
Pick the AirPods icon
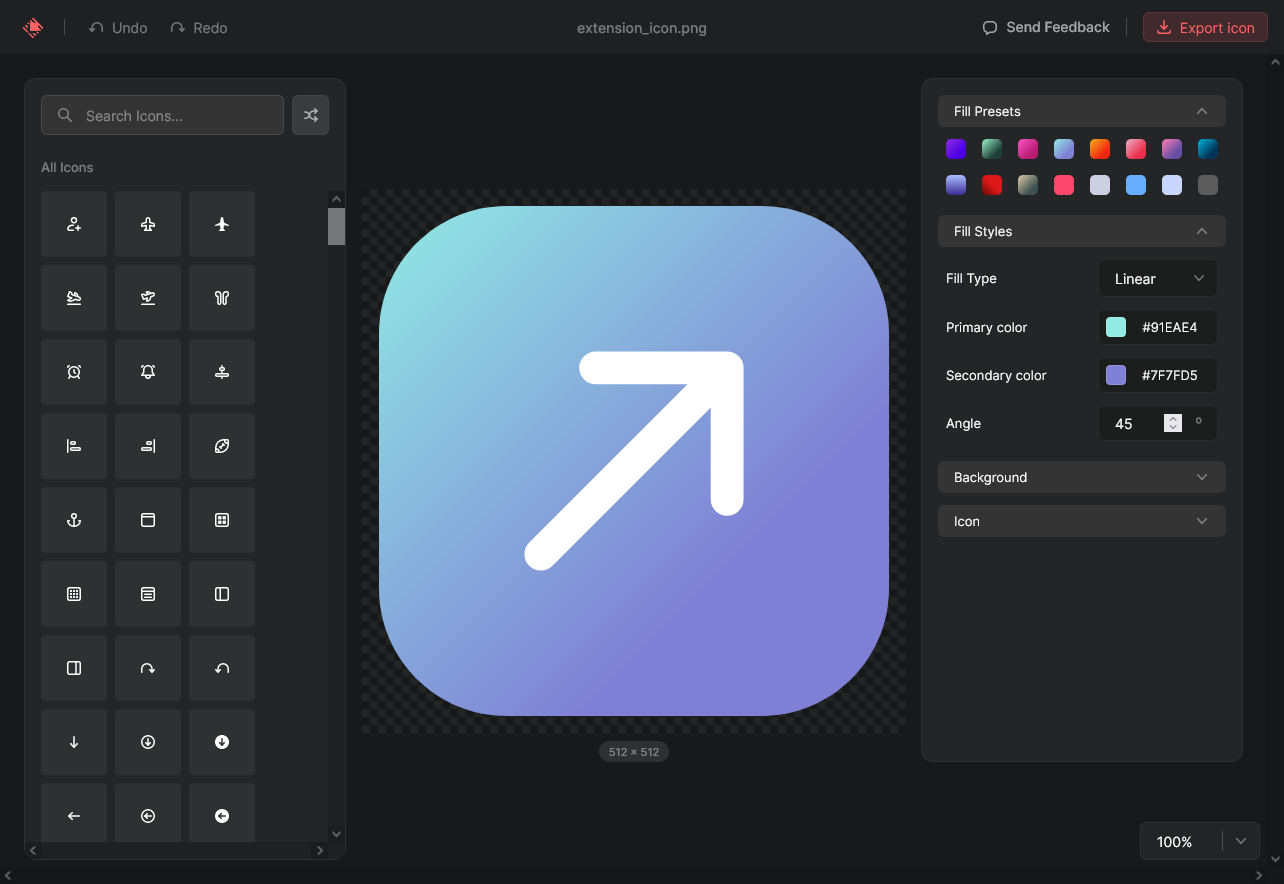coord(222,298)
